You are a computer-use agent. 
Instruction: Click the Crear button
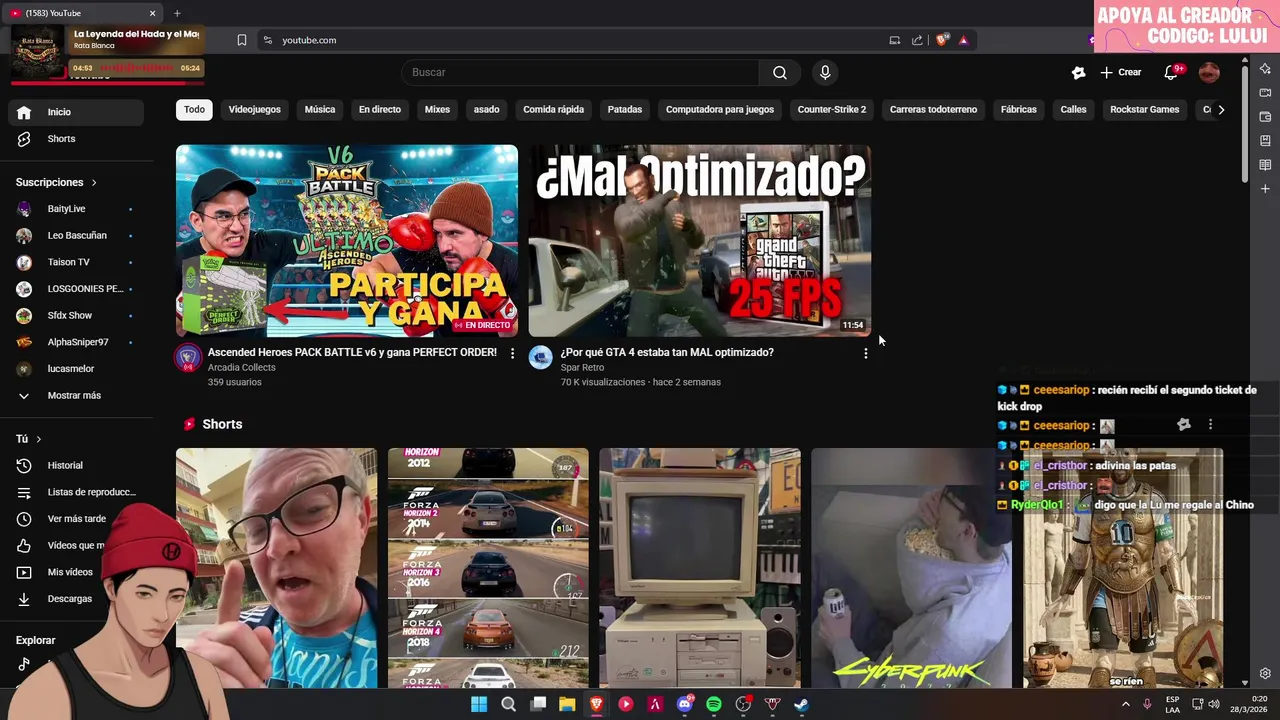click(1121, 72)
